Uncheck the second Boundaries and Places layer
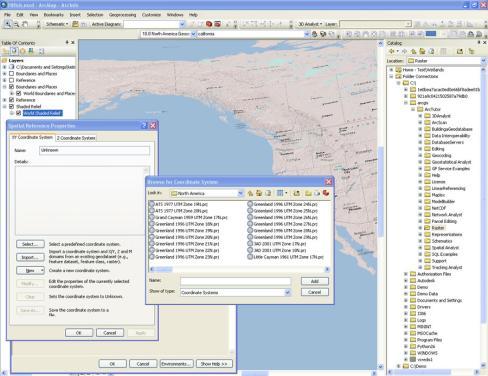This screenshot has width=488, height=376. pyautogui.click(x=12, y=87)
